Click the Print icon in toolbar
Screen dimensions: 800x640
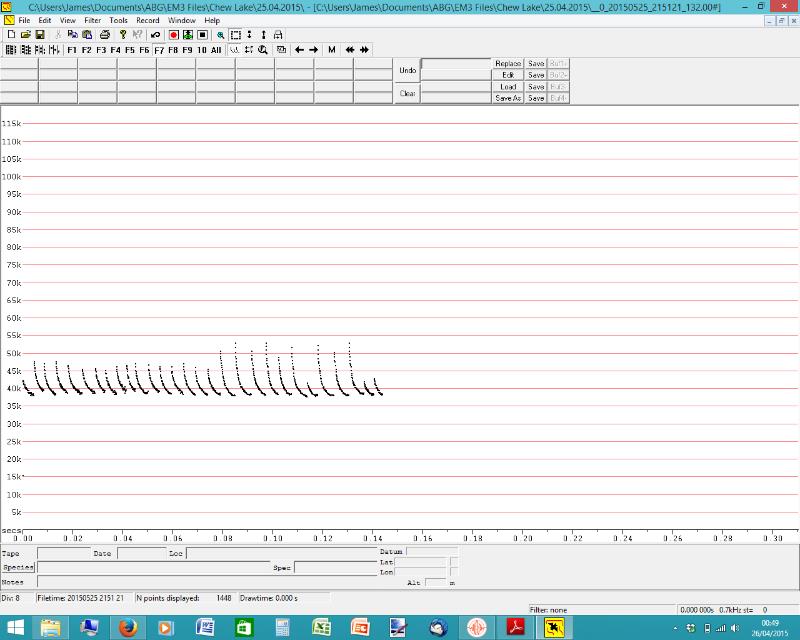[x=104, y=34]
